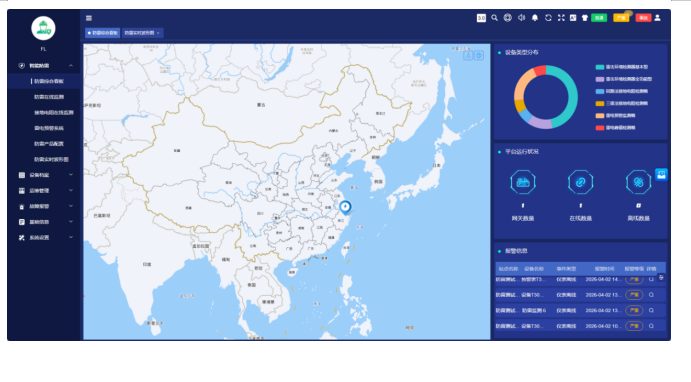The width and height of the screenshot is (691, 382).
Task: Toggle the teal legend swatch in device chart
Action: pyautogui.click(x=599, y=67)
